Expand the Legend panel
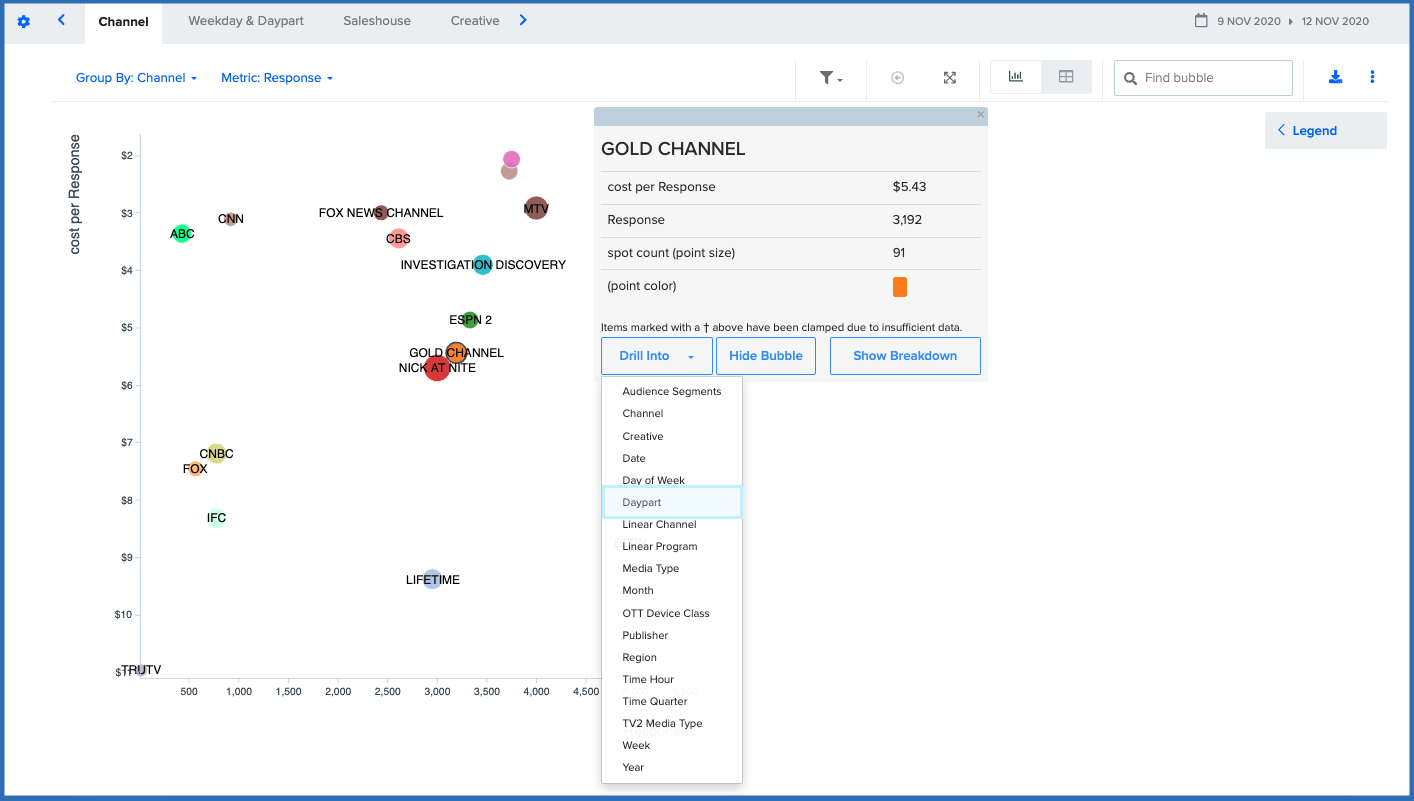This screenshot has height=801, width=1414. (x=1326, y=131)
